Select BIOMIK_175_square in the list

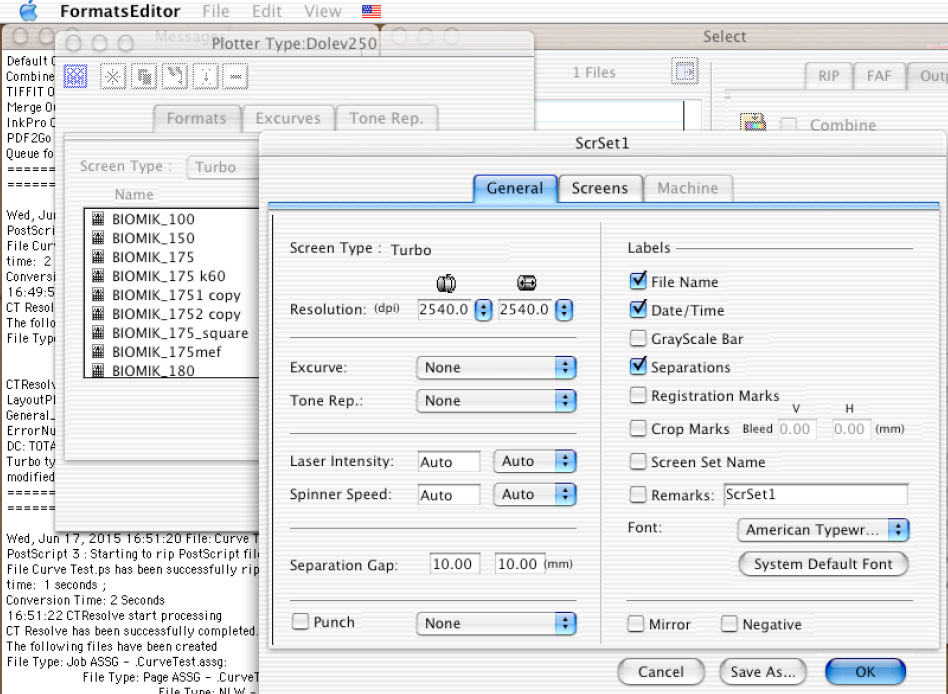click(x=180, y=332)
